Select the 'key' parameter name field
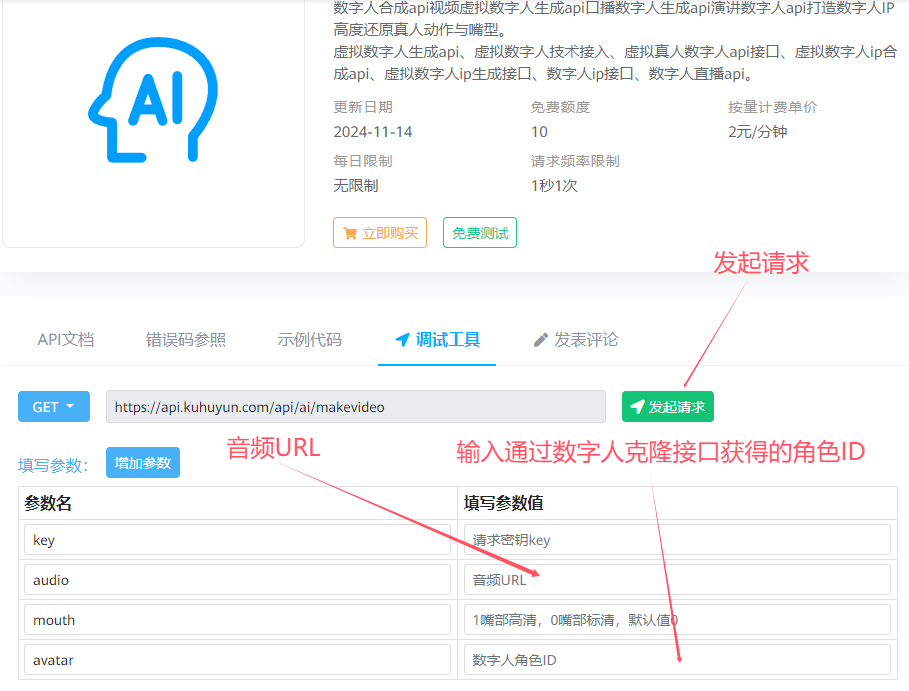The width and height of the screenshot is (909, 691). point(237,540)
